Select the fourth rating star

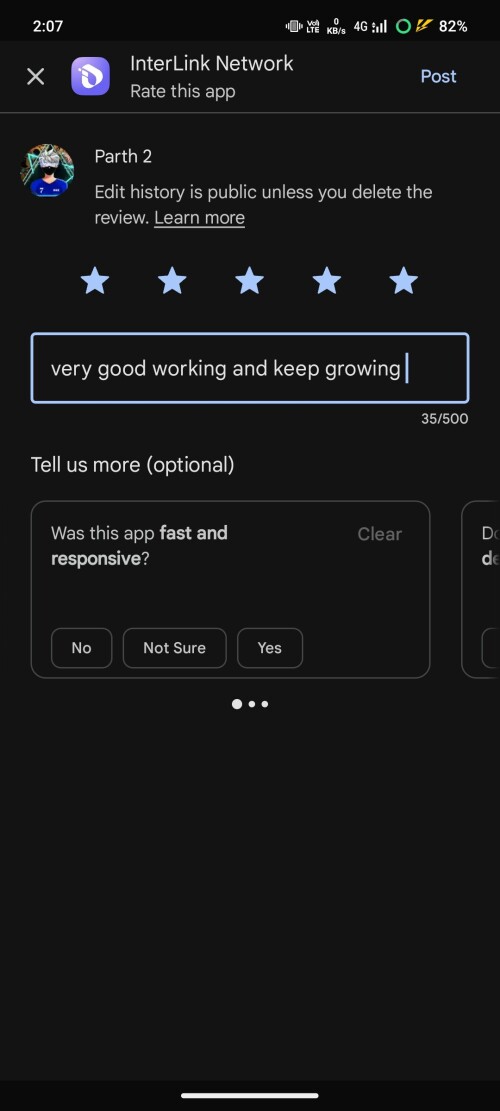click(x=326, y=281)
